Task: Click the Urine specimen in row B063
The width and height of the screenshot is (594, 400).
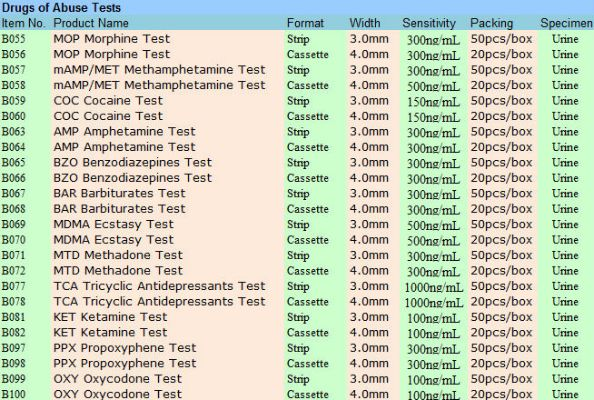Action: click(565, 132)
